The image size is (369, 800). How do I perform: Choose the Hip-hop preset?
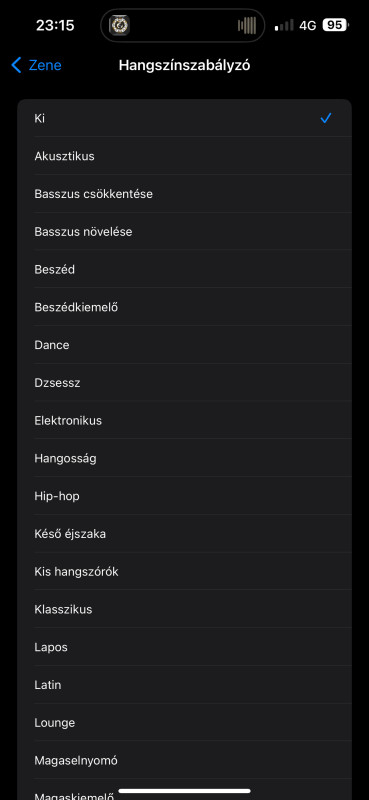point(184,496)
